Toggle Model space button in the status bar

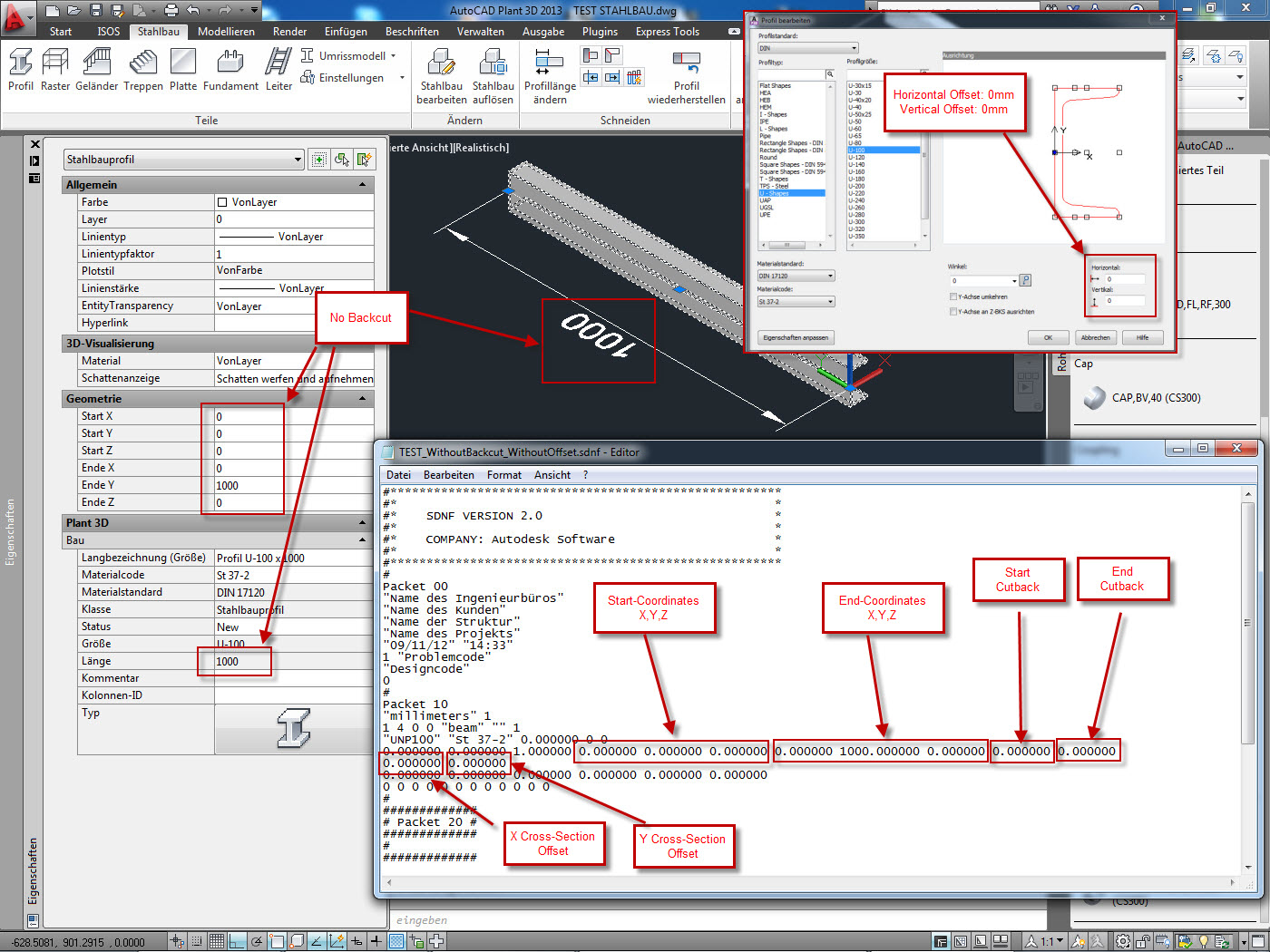coord(941,942)
